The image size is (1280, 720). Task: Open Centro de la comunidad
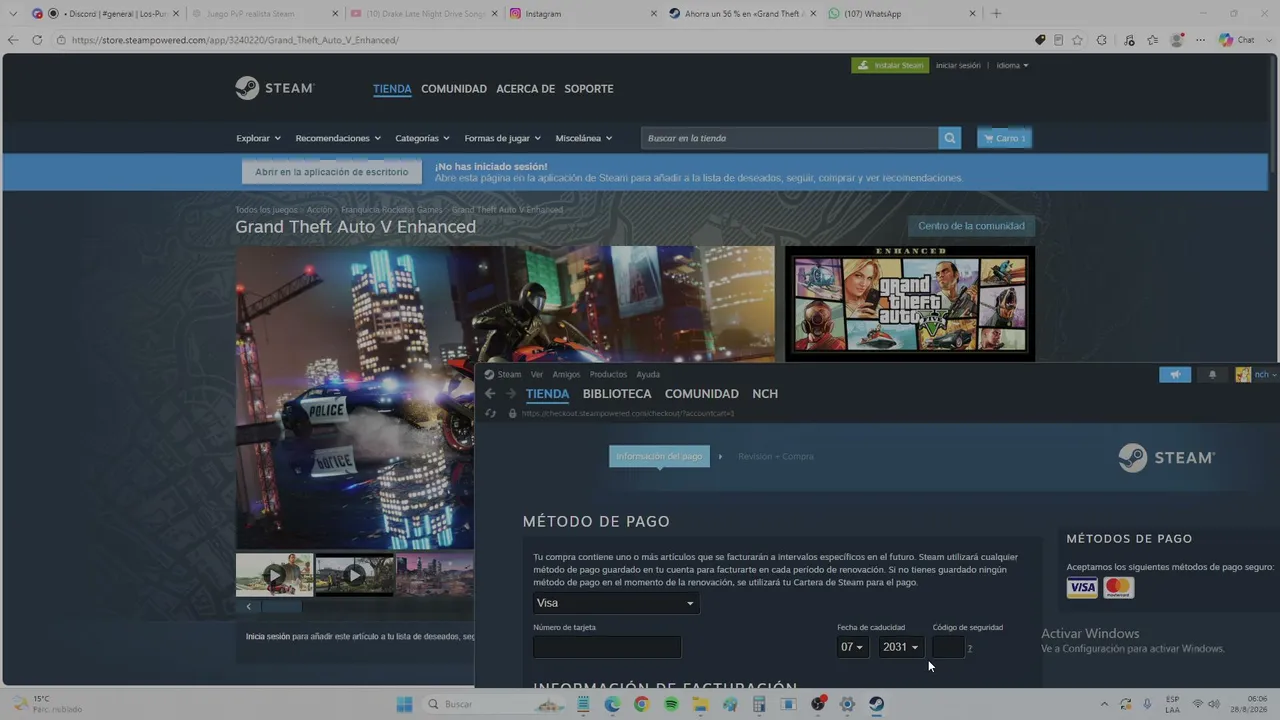tap(971, 226)
